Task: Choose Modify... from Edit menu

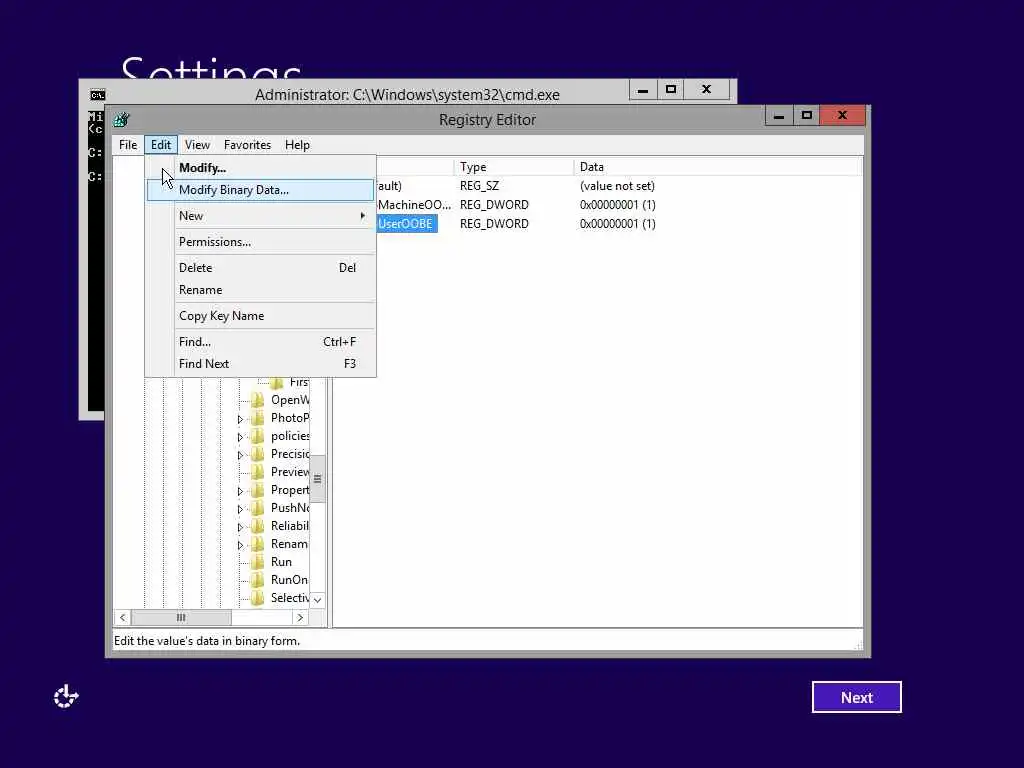Action: point(261,168)
